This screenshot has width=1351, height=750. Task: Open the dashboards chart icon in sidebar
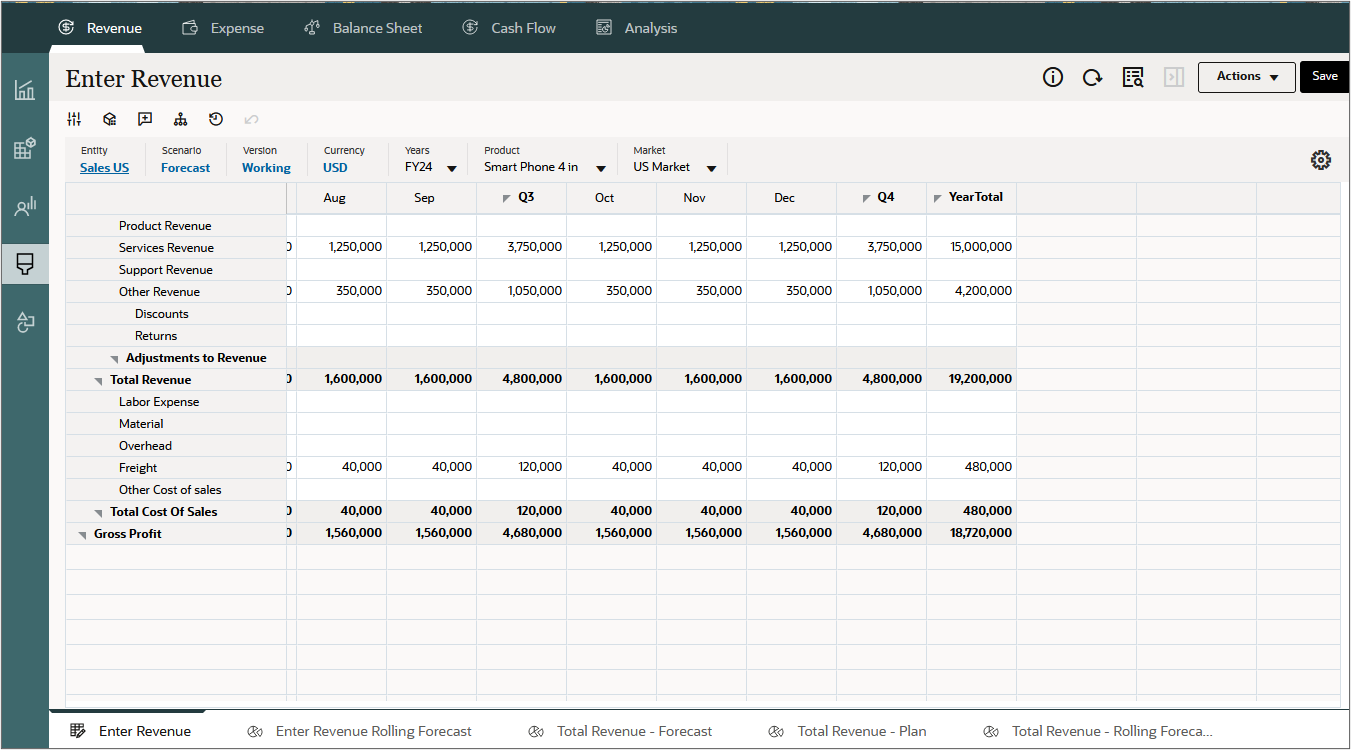coord(25,90)
